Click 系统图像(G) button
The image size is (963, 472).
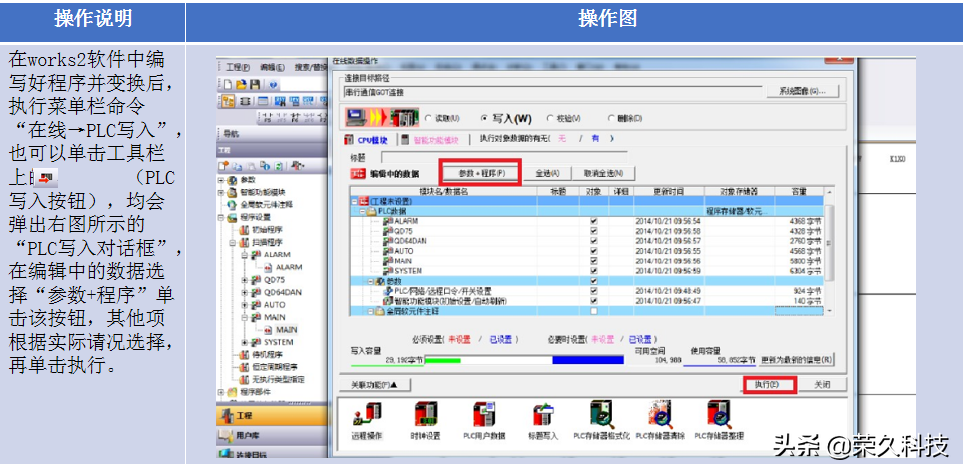coord(803,91)
